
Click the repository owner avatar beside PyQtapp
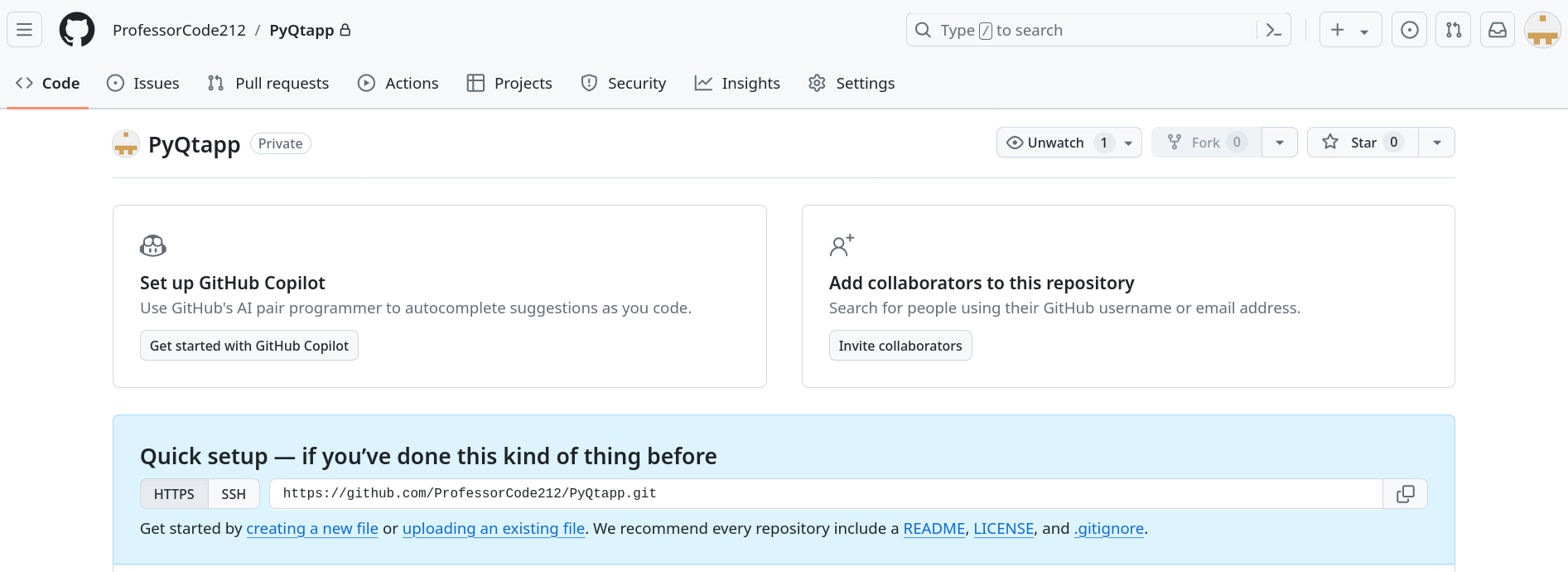[x=126, y=143]
